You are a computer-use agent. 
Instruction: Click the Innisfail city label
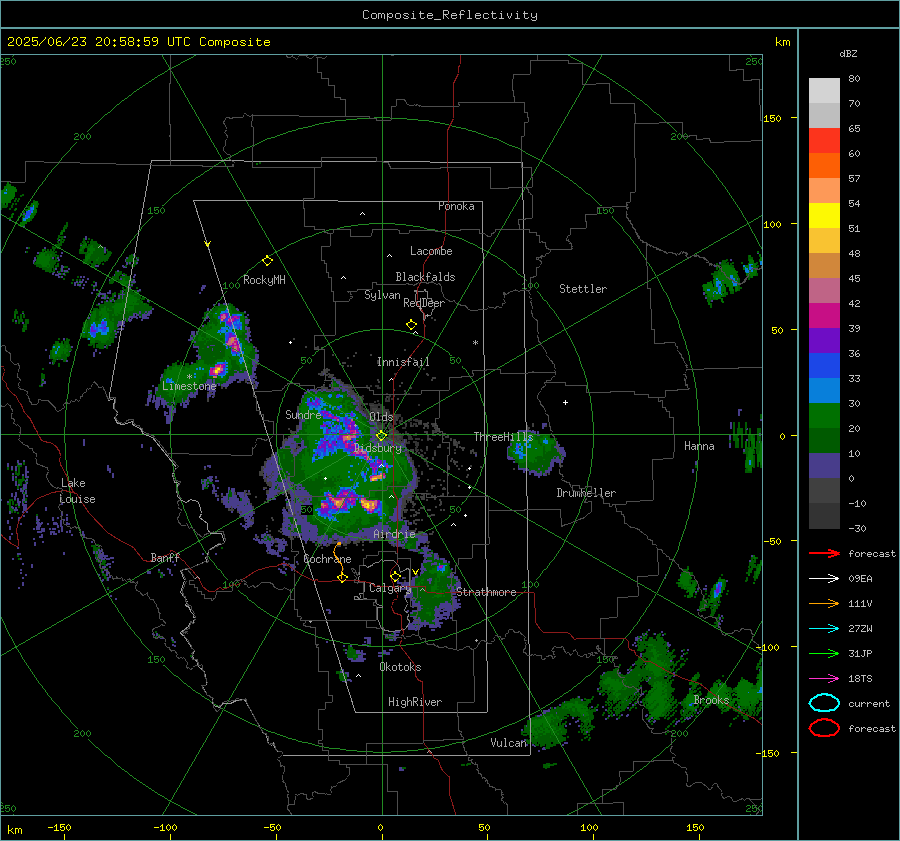tap(403, 362)
